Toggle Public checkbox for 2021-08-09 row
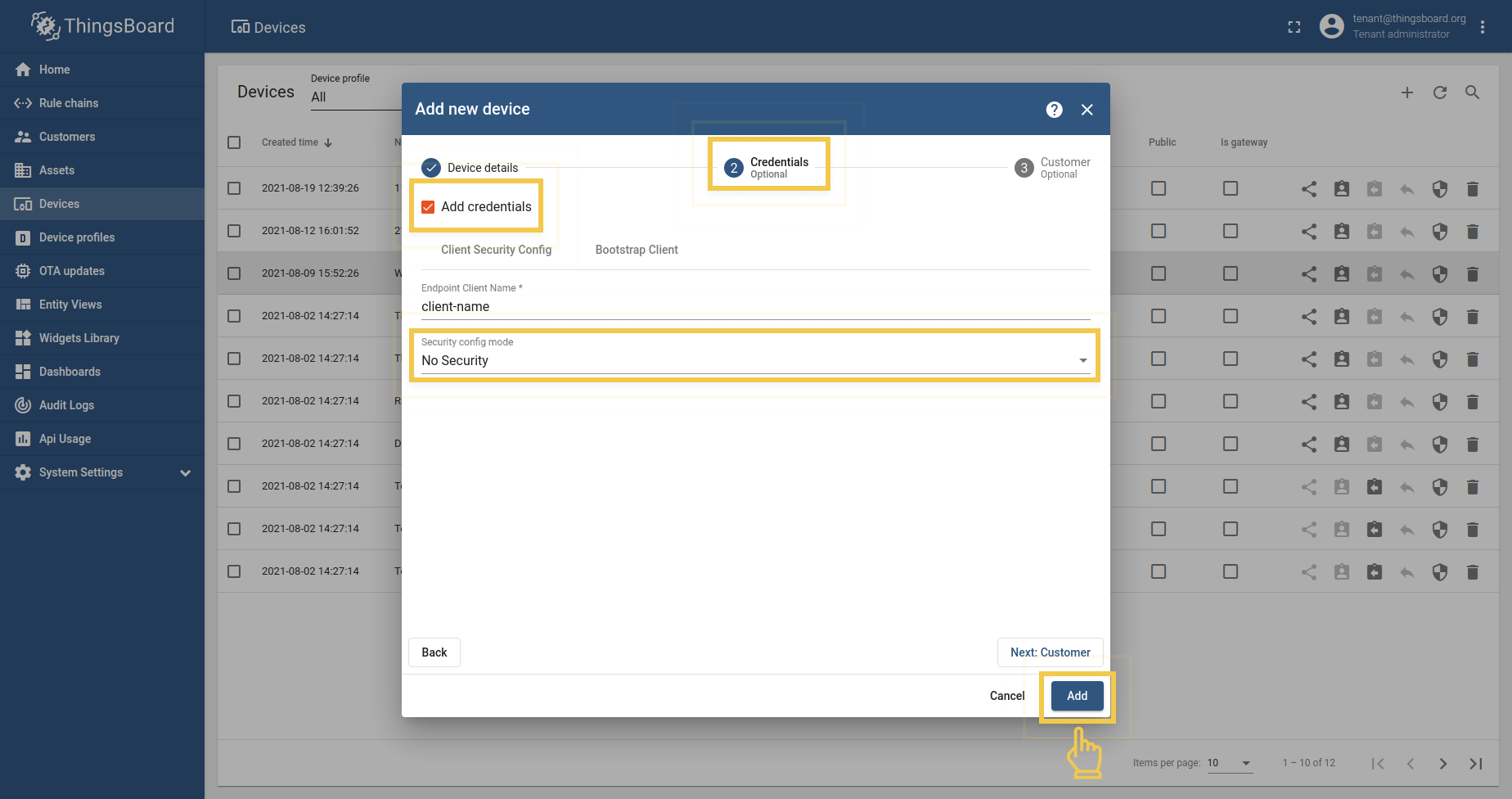The image size is (1512, 799). click(1158, 273)
